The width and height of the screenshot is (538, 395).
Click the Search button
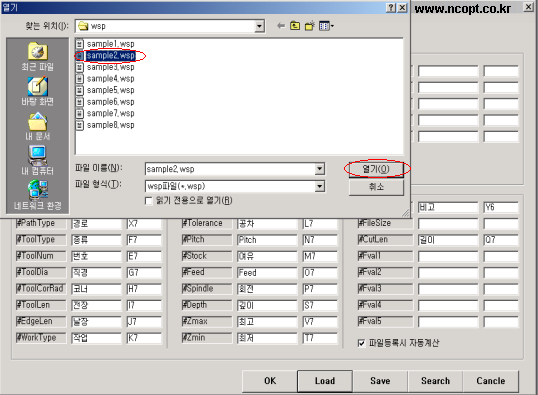pos(435,381)
